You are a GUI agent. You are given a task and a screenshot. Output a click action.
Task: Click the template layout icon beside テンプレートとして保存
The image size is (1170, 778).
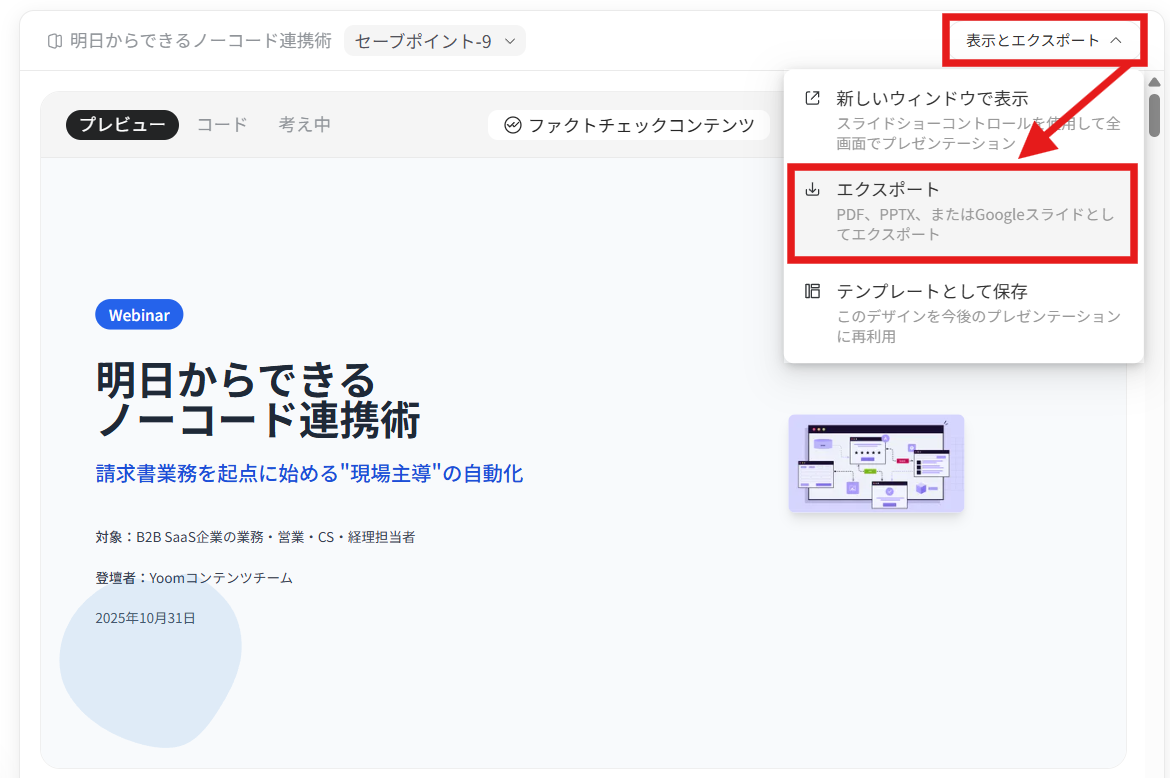813,291
